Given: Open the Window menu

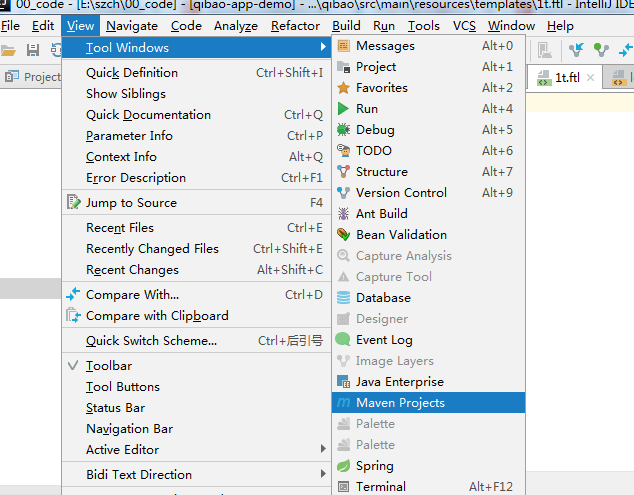Looking at the screenshot, I should pos(511,26).
